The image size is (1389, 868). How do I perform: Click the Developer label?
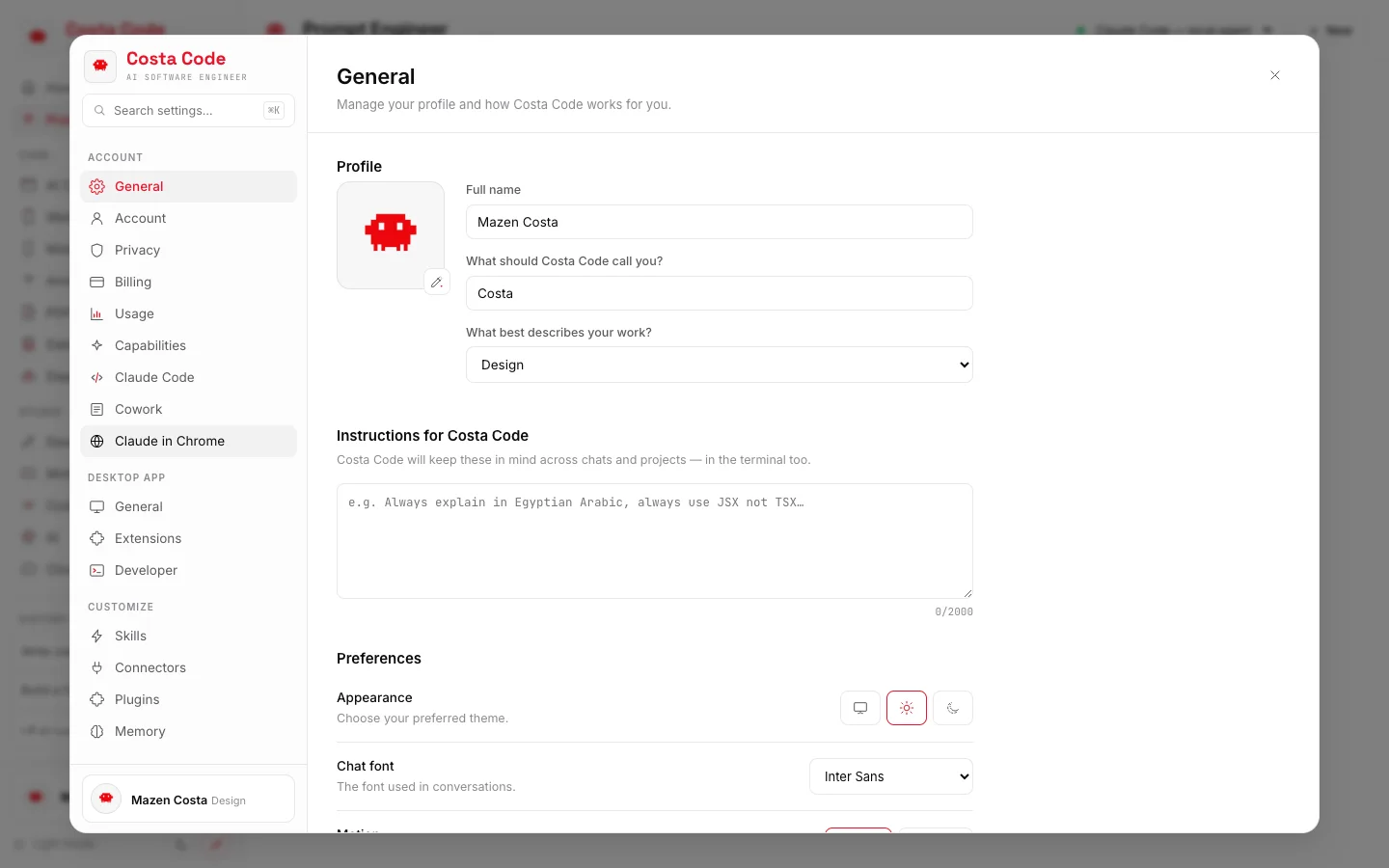[146, 570]
